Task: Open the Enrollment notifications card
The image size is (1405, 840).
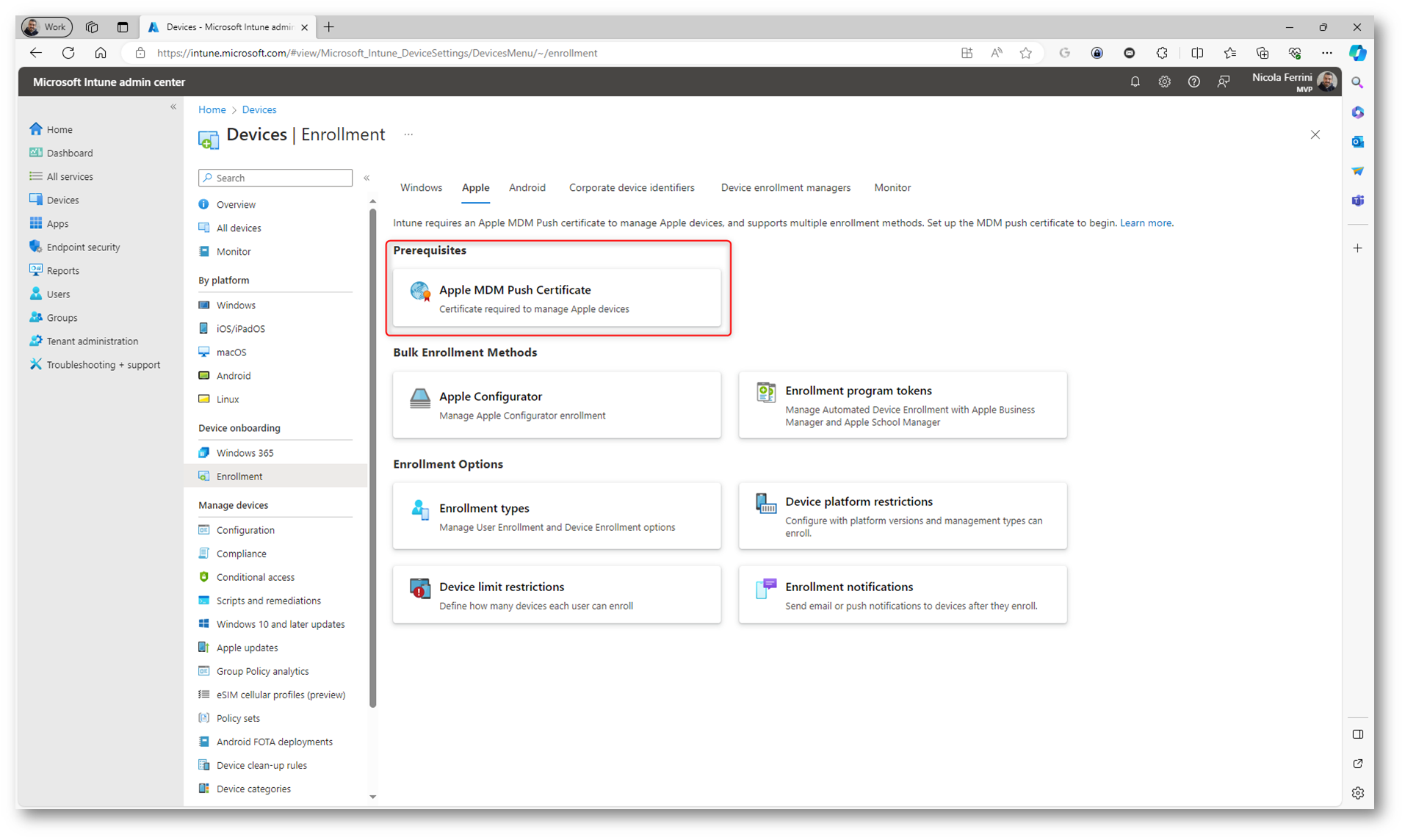Action: click(903, 595)
